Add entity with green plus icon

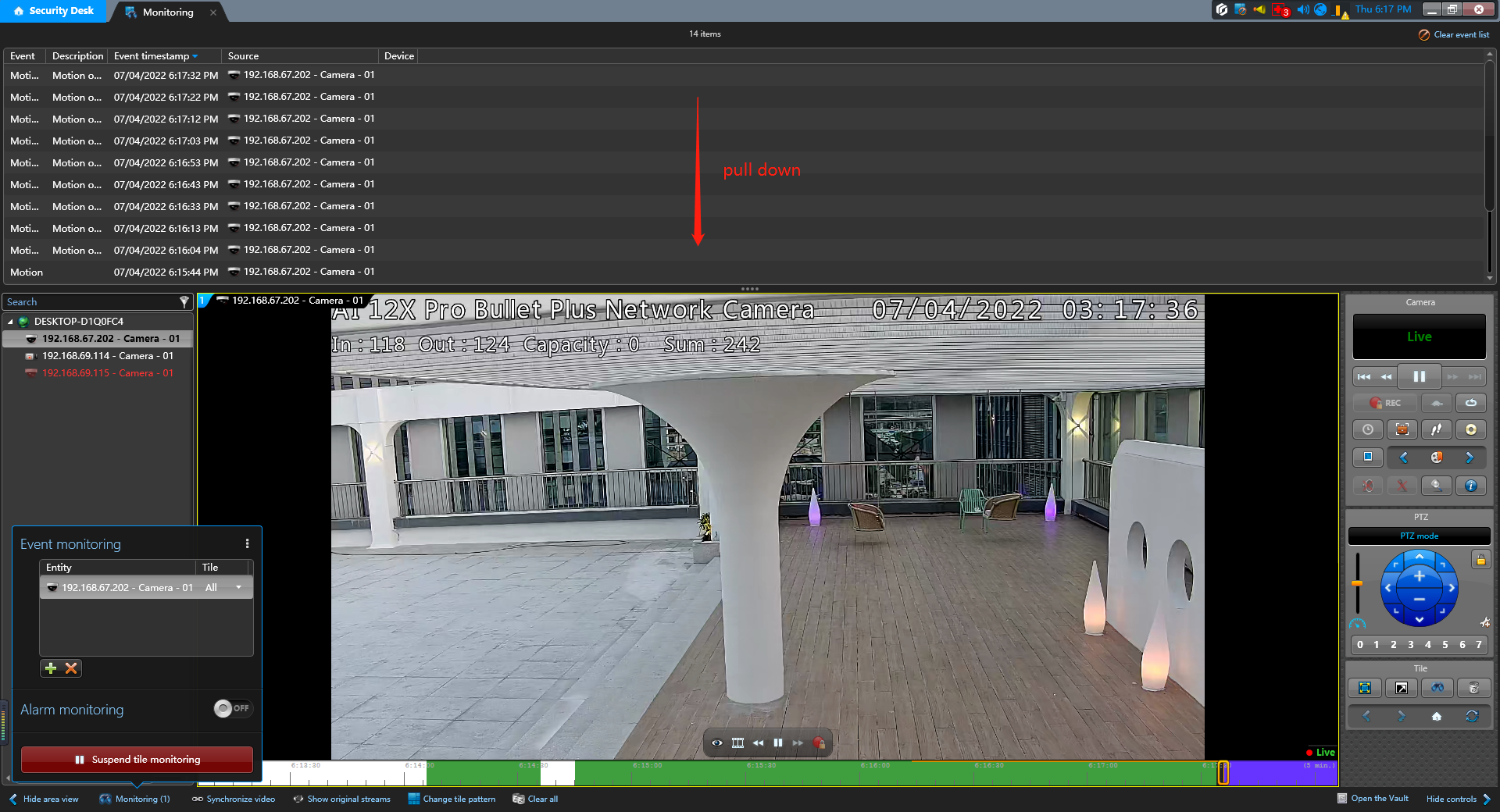point(51,668)
